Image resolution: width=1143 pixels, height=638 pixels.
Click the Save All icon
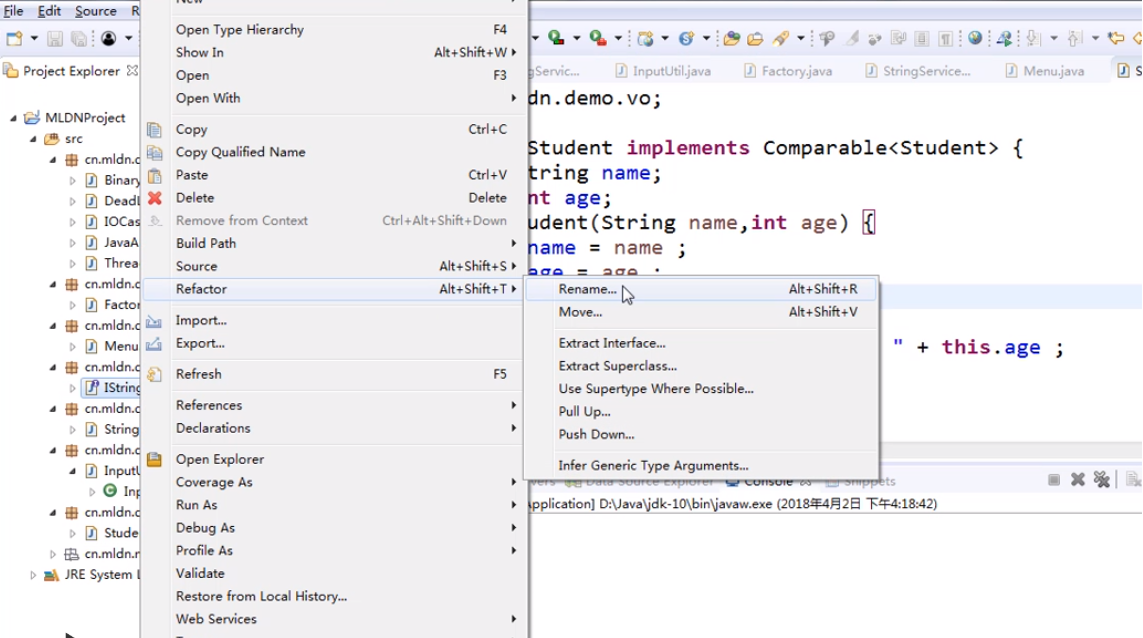(x=79, y=39)
